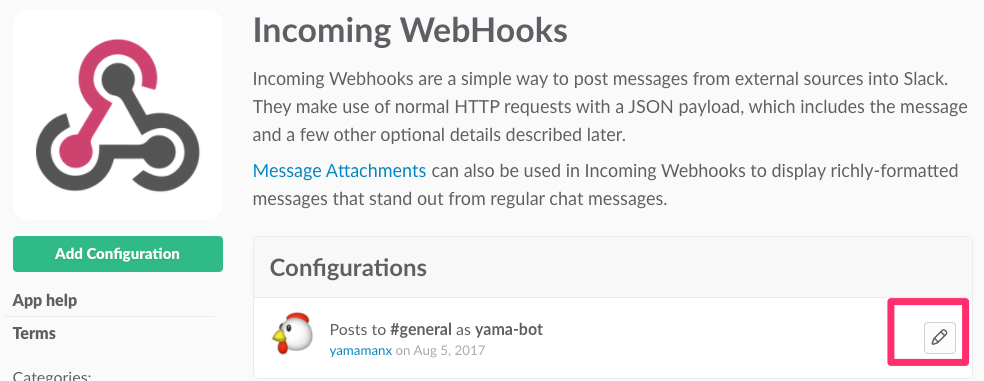984x381 pixels.
Task: Click the text about richly-formatted messages
Action: point(606,185)
